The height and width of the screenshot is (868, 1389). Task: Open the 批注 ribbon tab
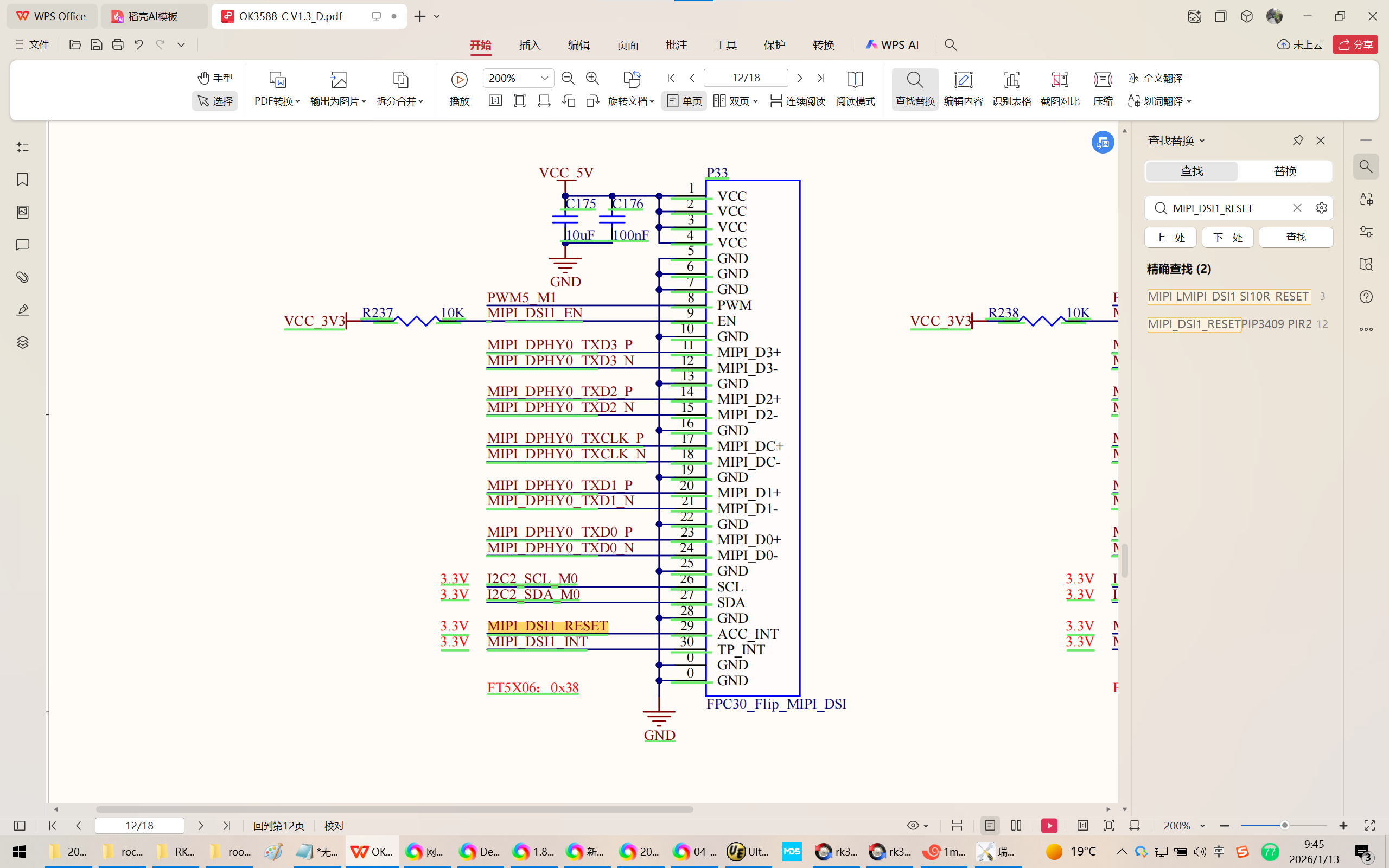676,45
